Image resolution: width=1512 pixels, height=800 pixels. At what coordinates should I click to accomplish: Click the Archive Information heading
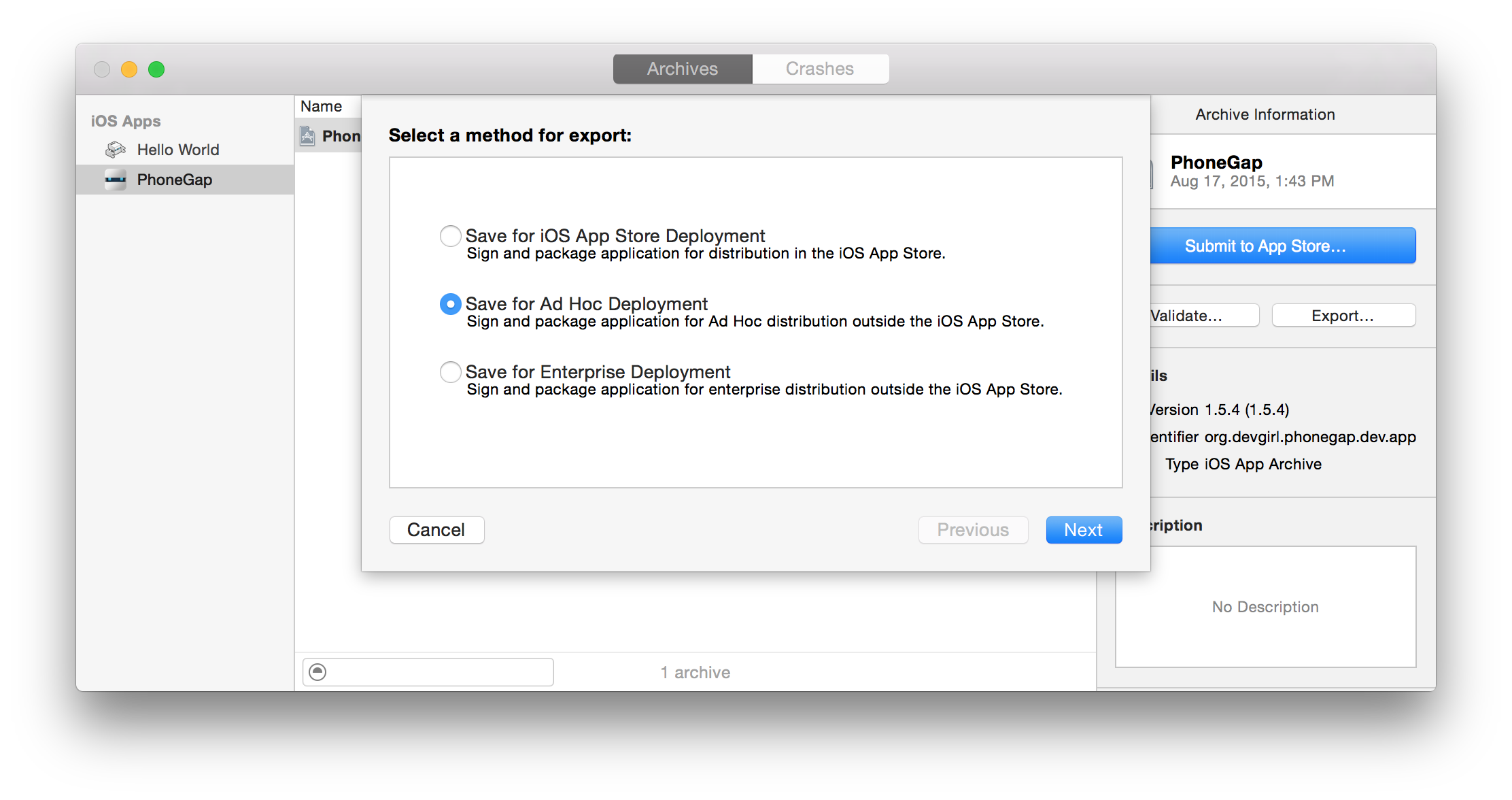[1265, 114]
